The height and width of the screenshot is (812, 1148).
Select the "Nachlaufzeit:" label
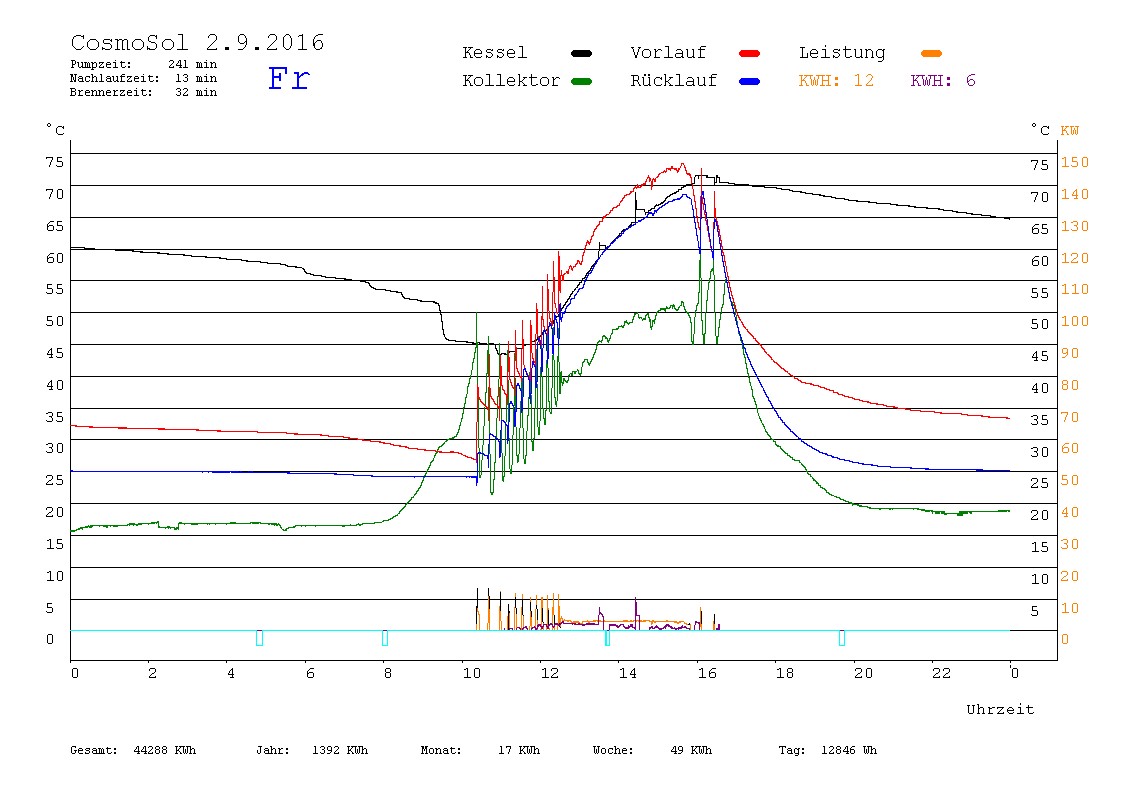(x=115, y=78)
